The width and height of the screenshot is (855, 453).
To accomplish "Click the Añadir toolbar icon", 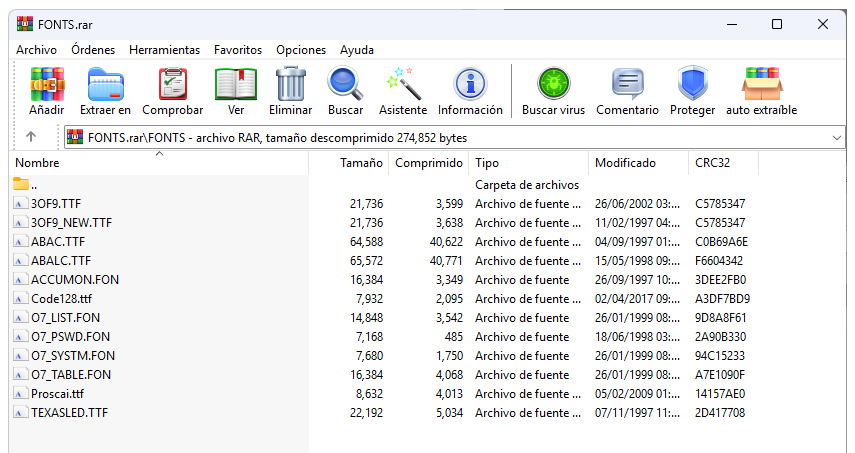I will coord(47,84).
